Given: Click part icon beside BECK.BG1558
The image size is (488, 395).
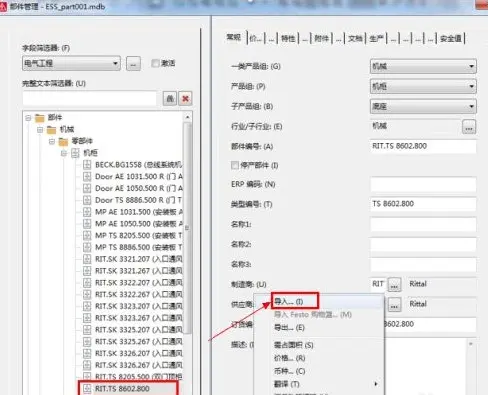Looking at the screenshot, I should coord(87,165).
